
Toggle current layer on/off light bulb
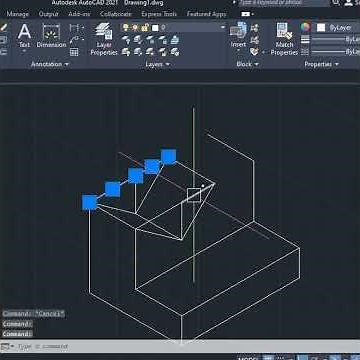pyautogui.click(x=126, y=27)
